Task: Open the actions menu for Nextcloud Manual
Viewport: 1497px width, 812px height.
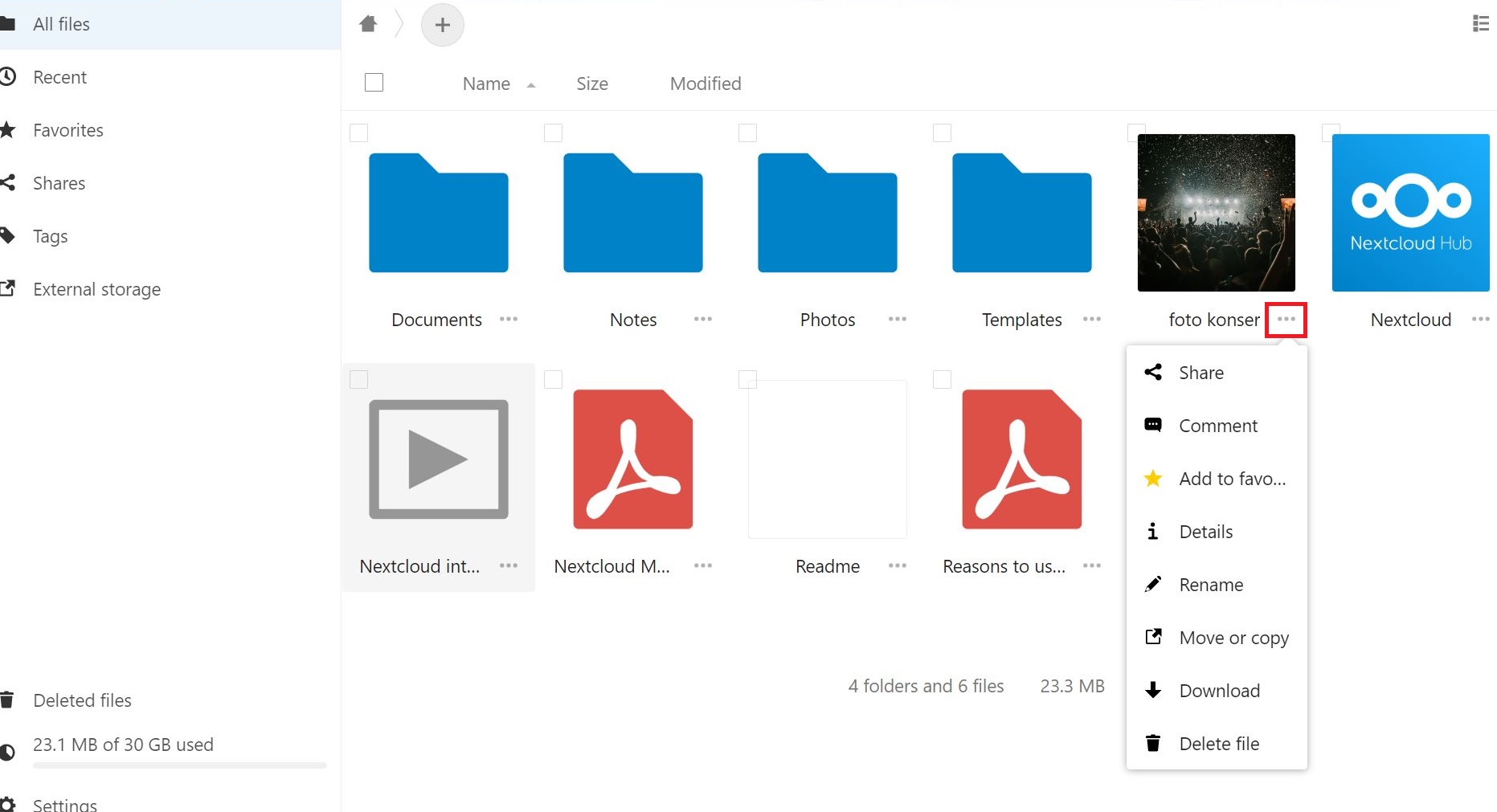Action: pos(702,565)
